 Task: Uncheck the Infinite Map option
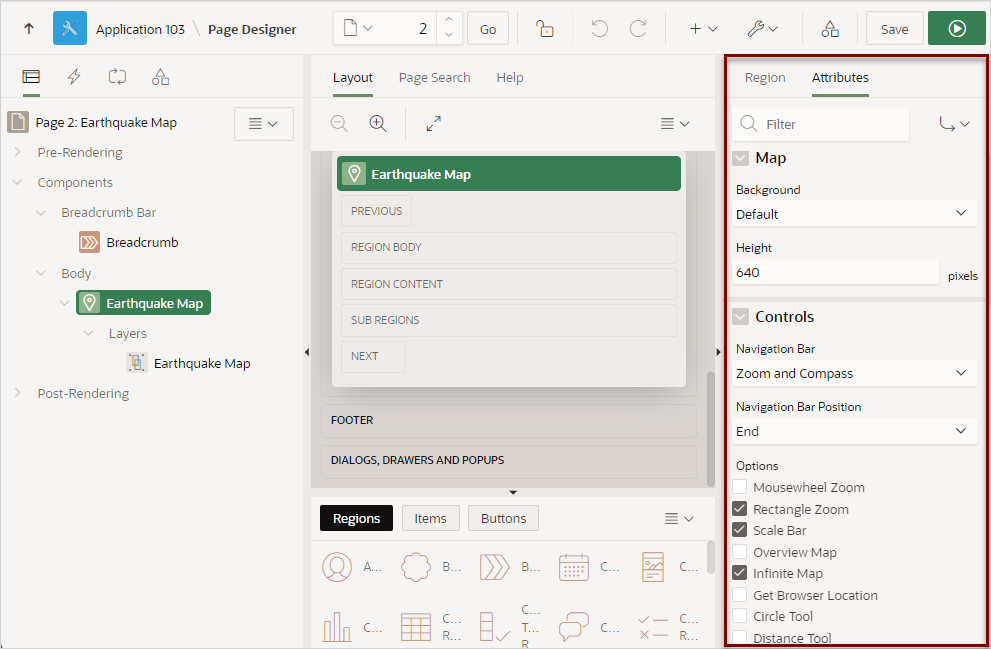pos(739,573)
